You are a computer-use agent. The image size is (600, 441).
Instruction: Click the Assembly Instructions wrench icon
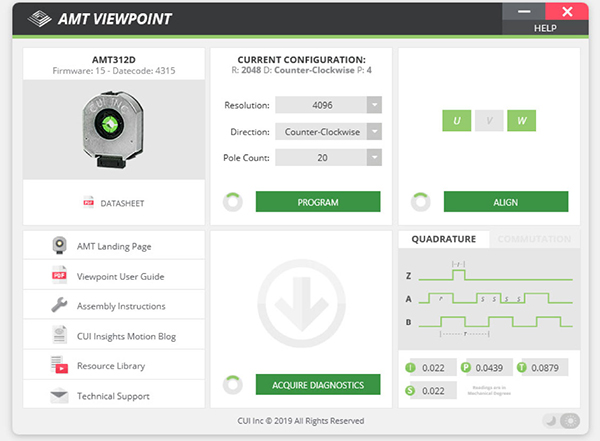59,305
